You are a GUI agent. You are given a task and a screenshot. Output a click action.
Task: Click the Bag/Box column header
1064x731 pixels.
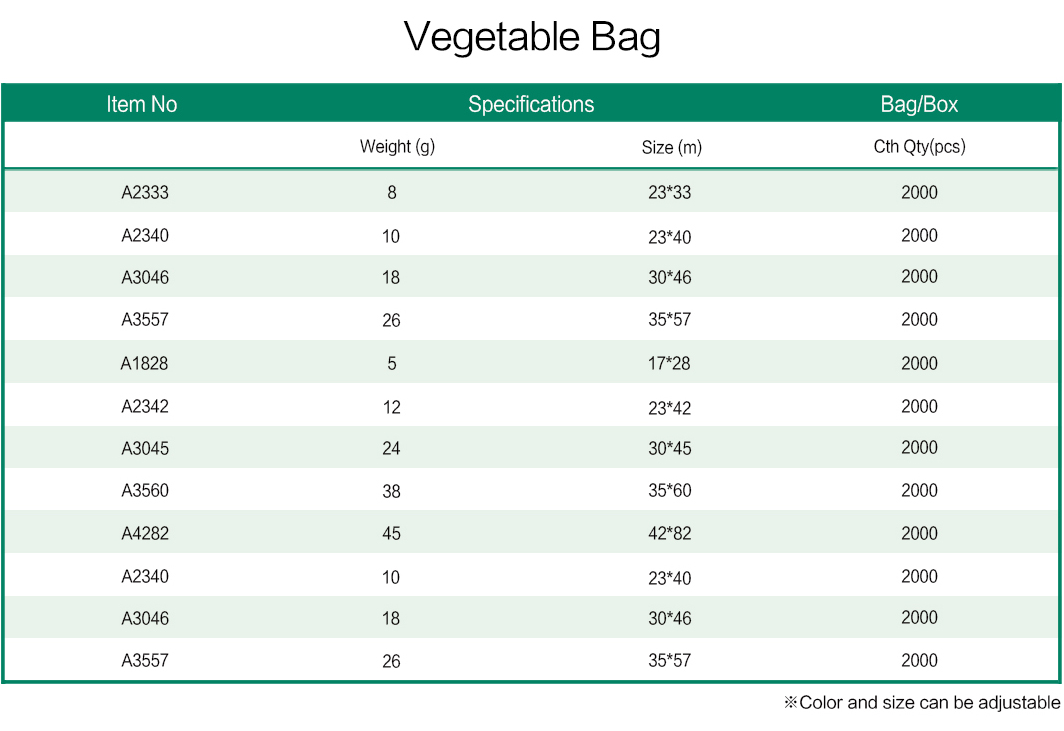point(919,104)
